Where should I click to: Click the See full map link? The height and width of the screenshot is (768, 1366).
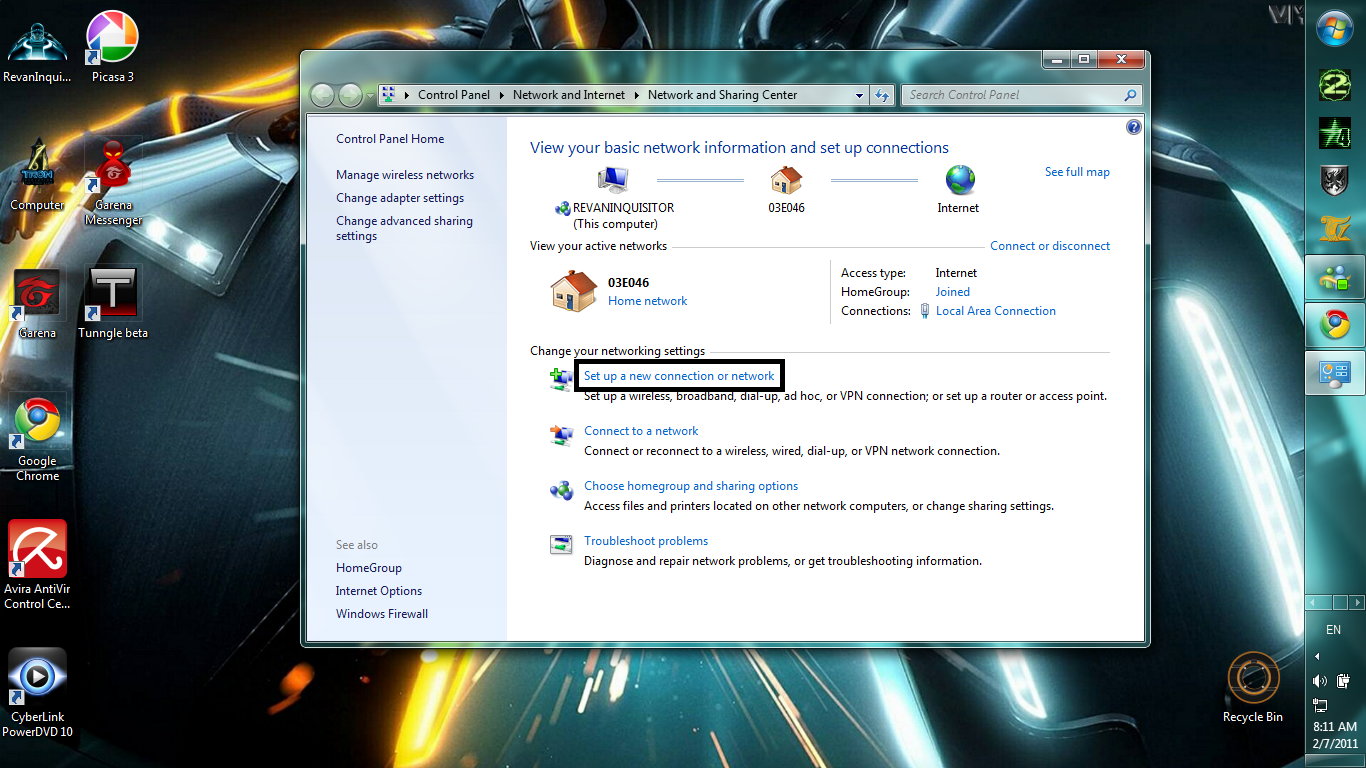click(x=1077, y=172)
